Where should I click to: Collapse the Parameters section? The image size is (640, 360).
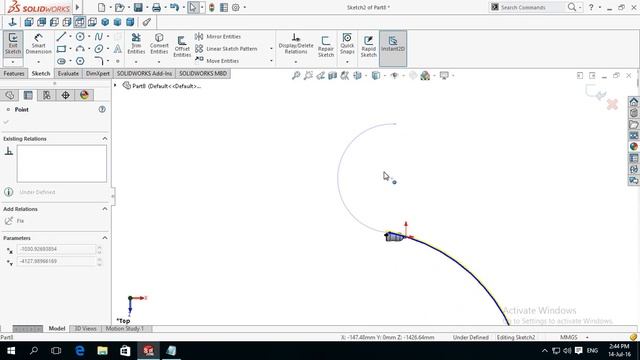(105, 238)
